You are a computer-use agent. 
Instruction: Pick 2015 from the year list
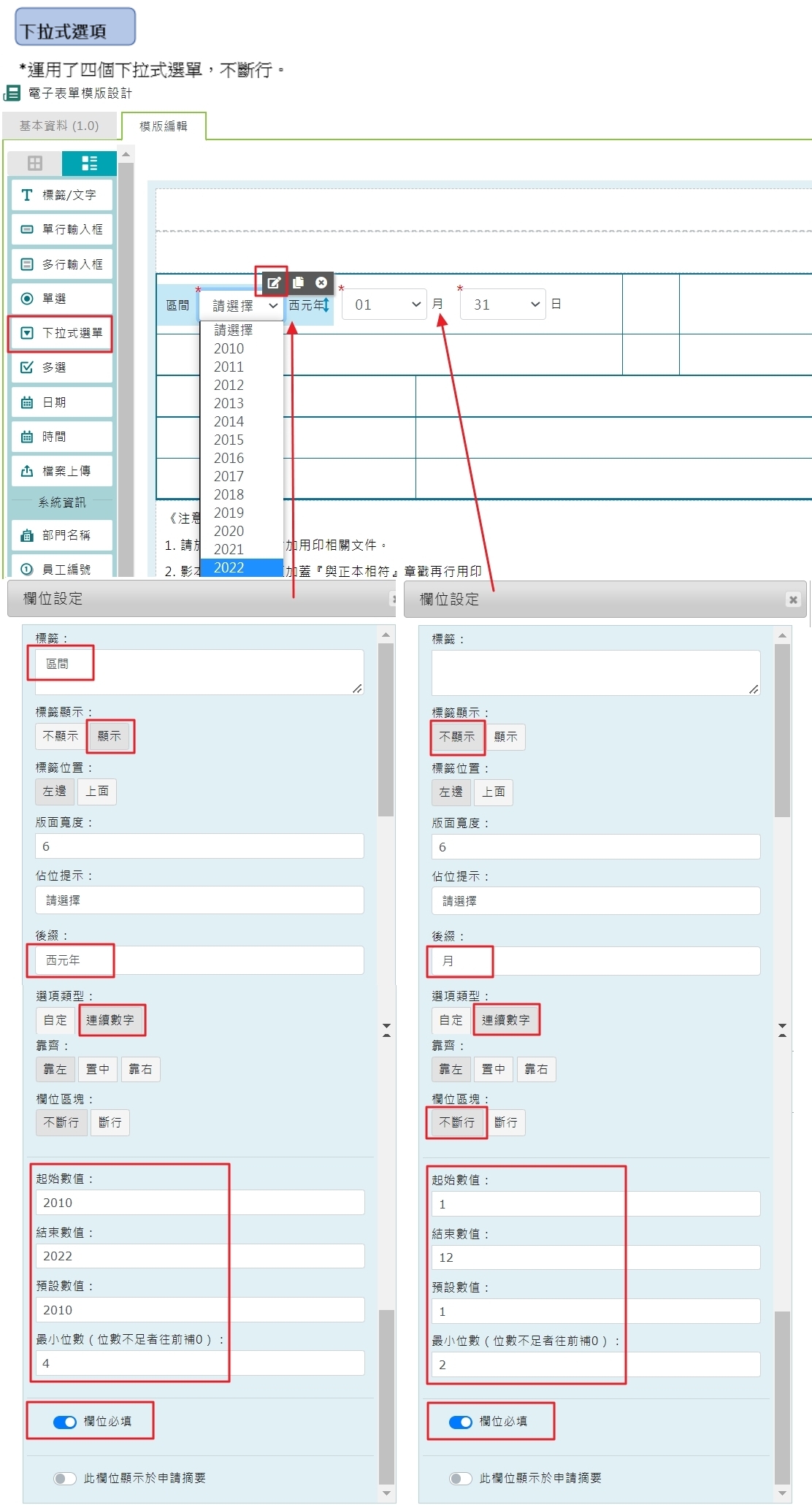pos(242,440)
